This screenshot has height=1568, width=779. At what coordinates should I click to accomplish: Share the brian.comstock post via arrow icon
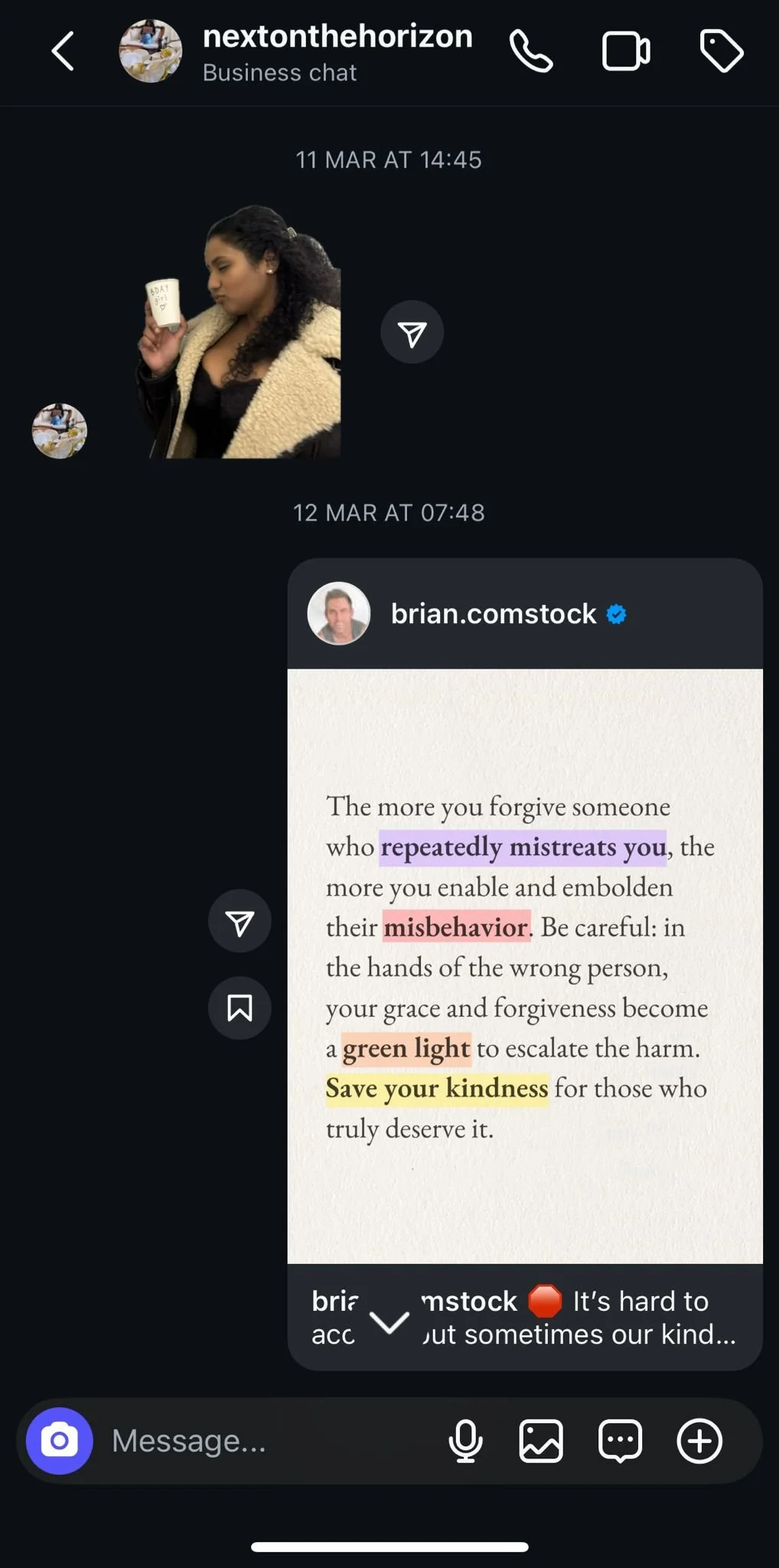tap(240, 921)
